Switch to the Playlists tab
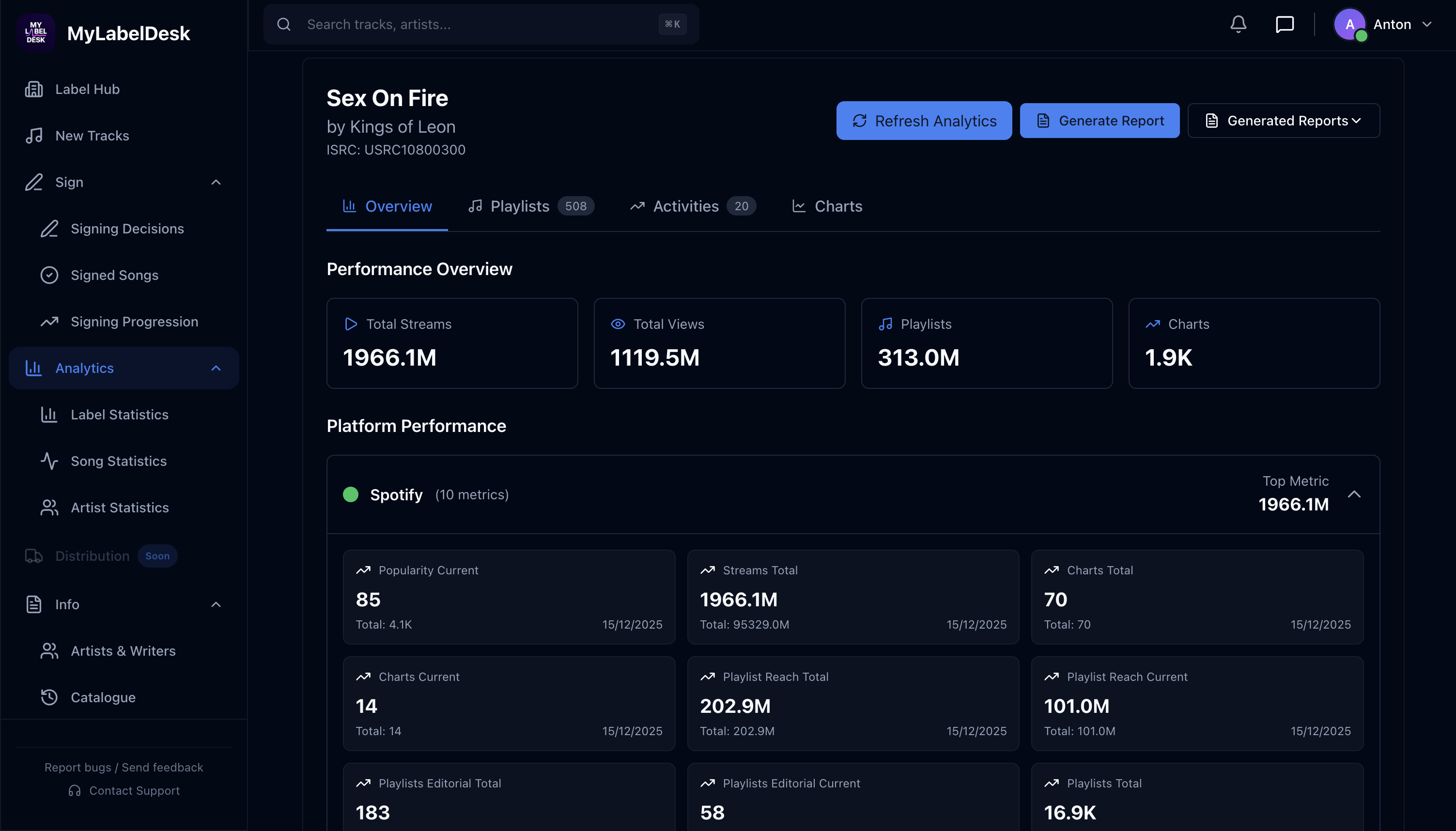The image size is (1456, 831). 531,206
